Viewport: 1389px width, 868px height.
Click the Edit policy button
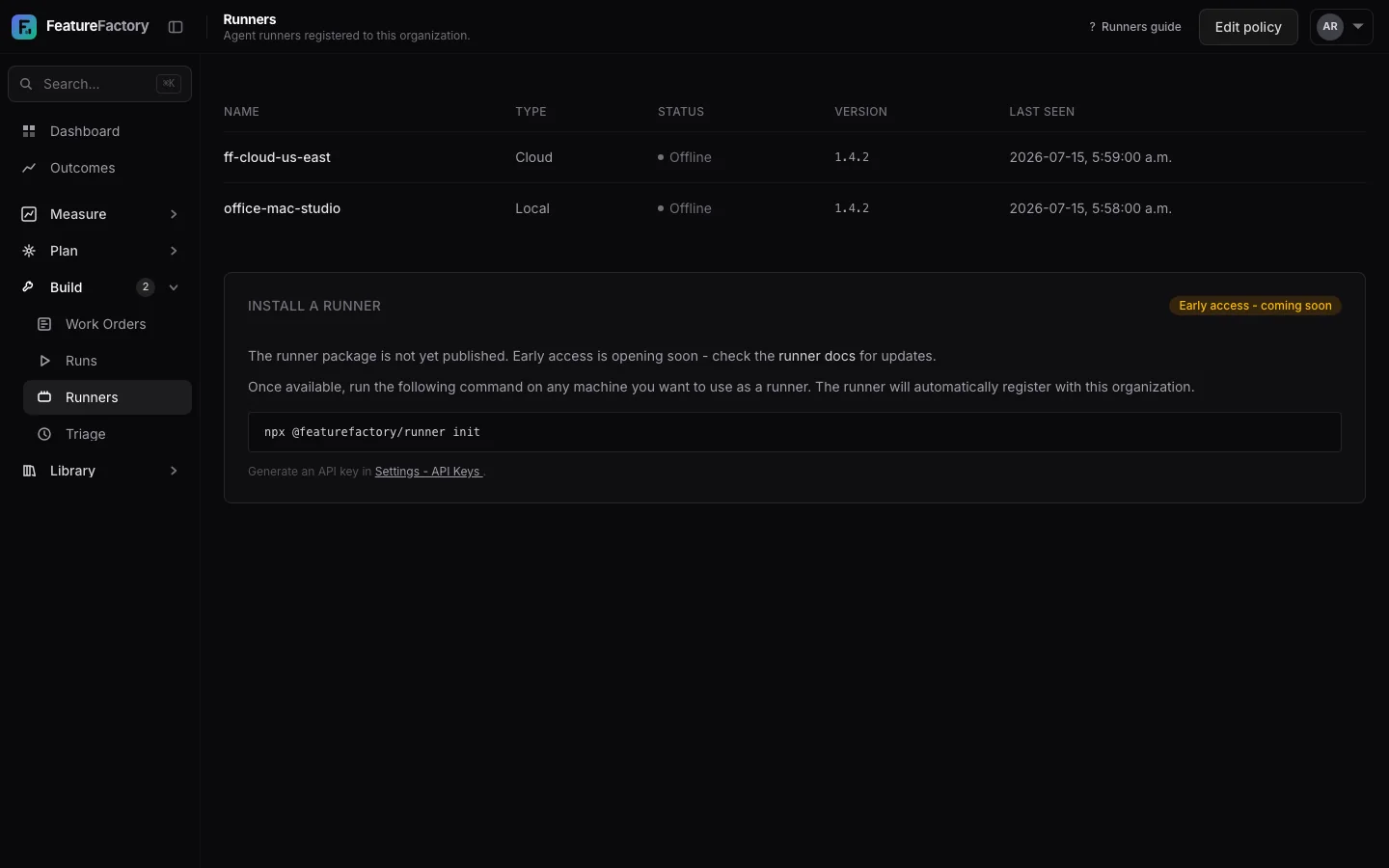[x=1248, y=27]
